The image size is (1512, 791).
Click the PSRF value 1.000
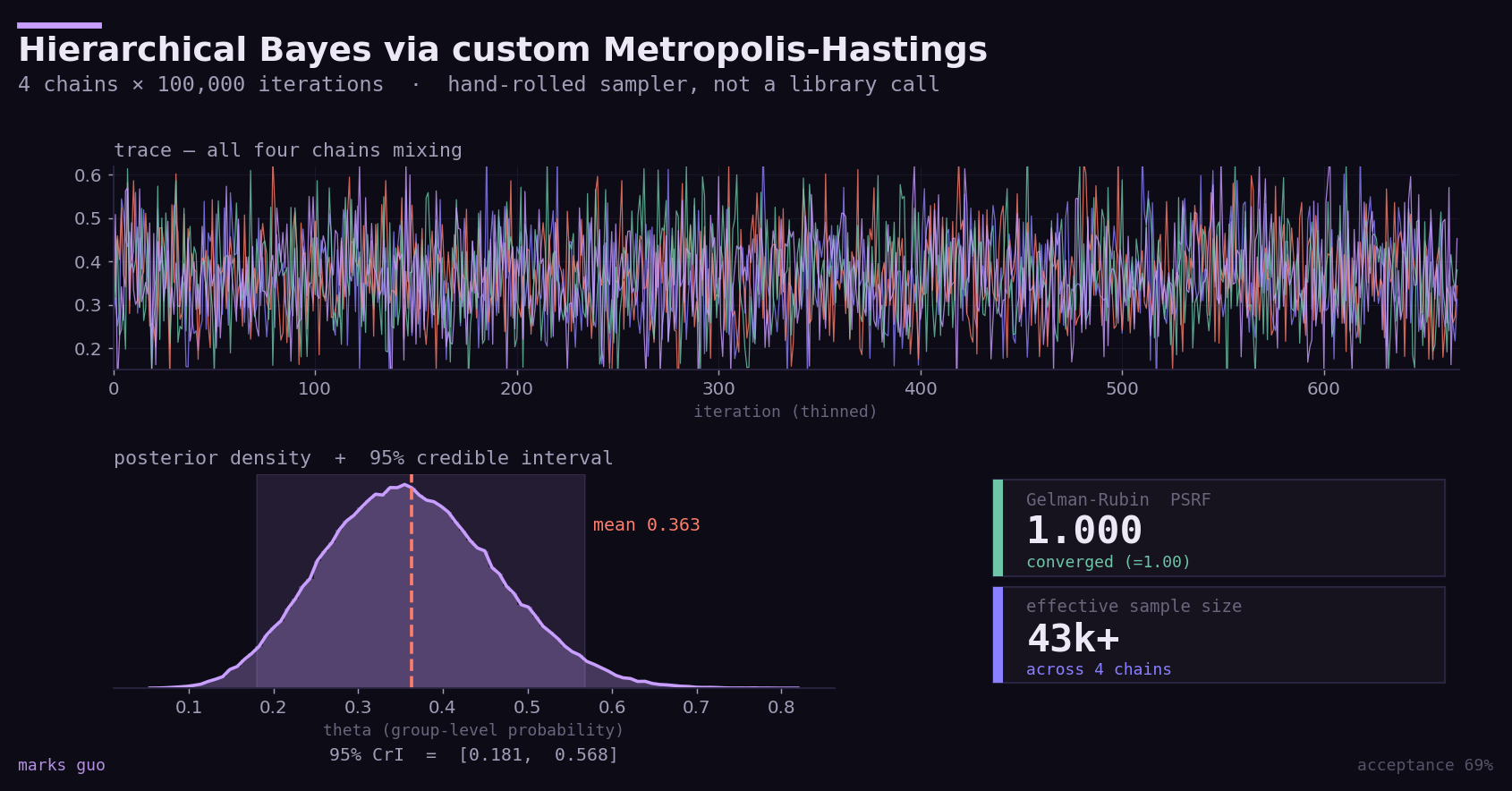pos(1084,531)
